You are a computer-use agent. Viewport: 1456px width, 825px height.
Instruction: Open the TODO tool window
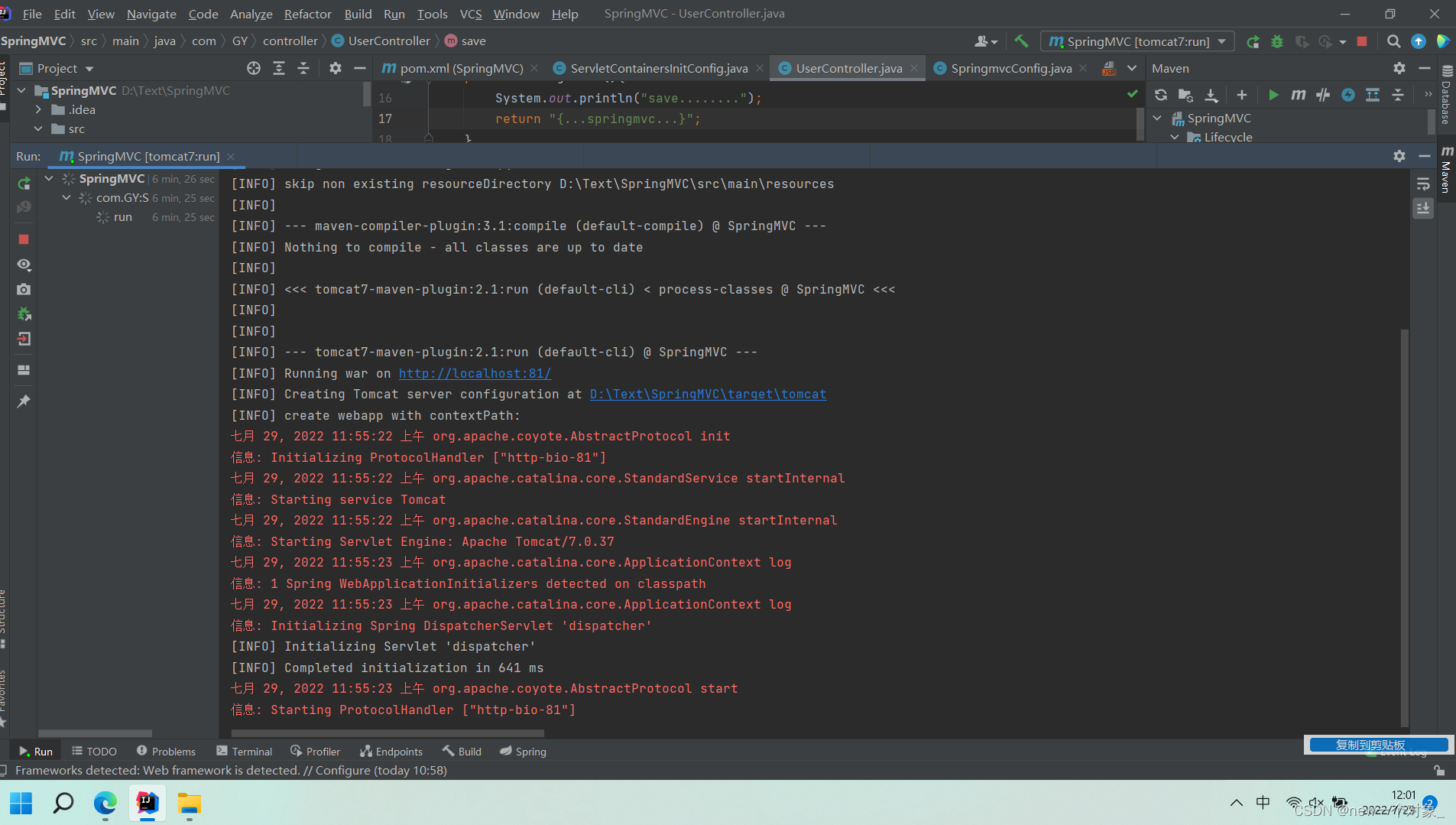point(94,752)
